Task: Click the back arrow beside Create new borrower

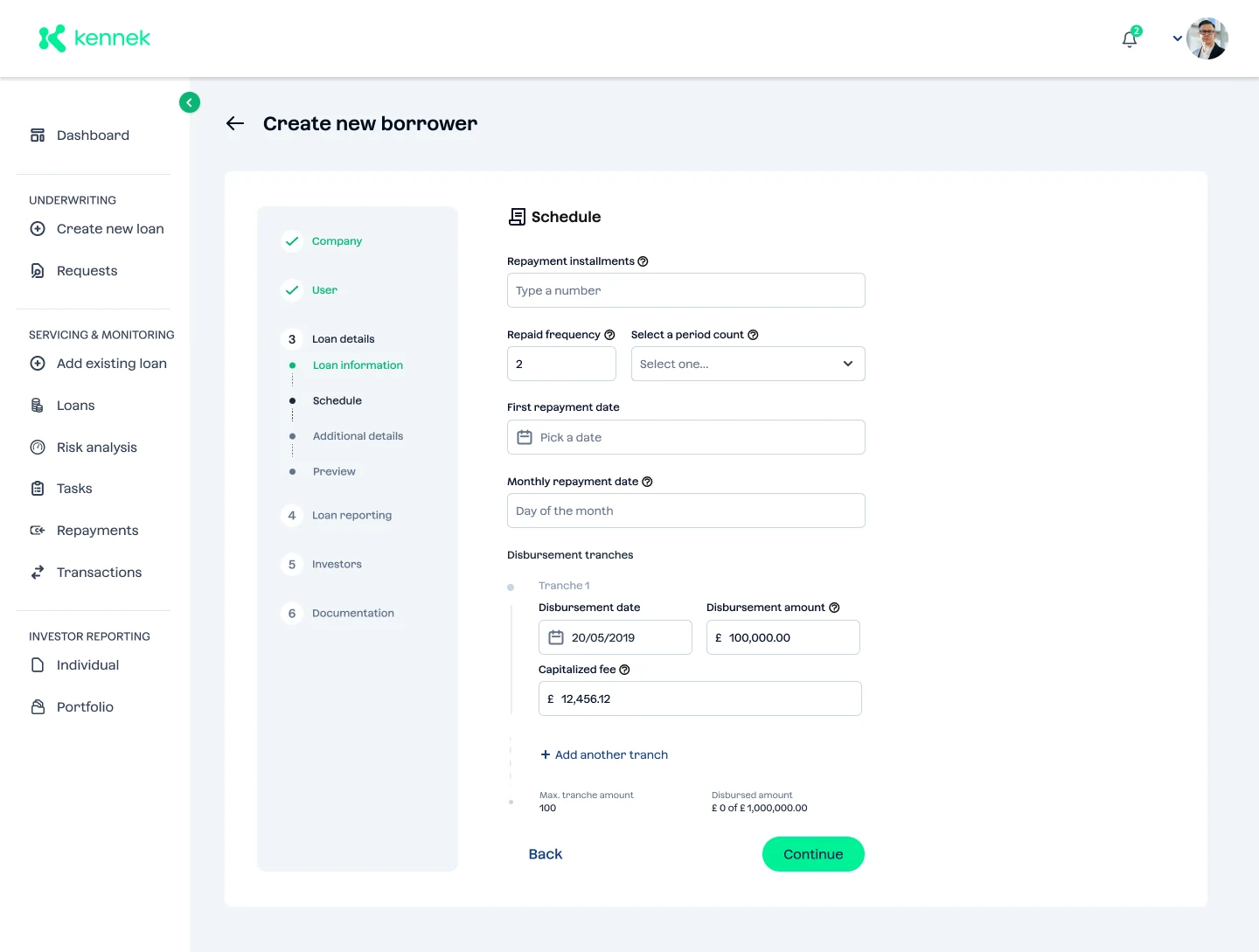Action: [235, 123]
